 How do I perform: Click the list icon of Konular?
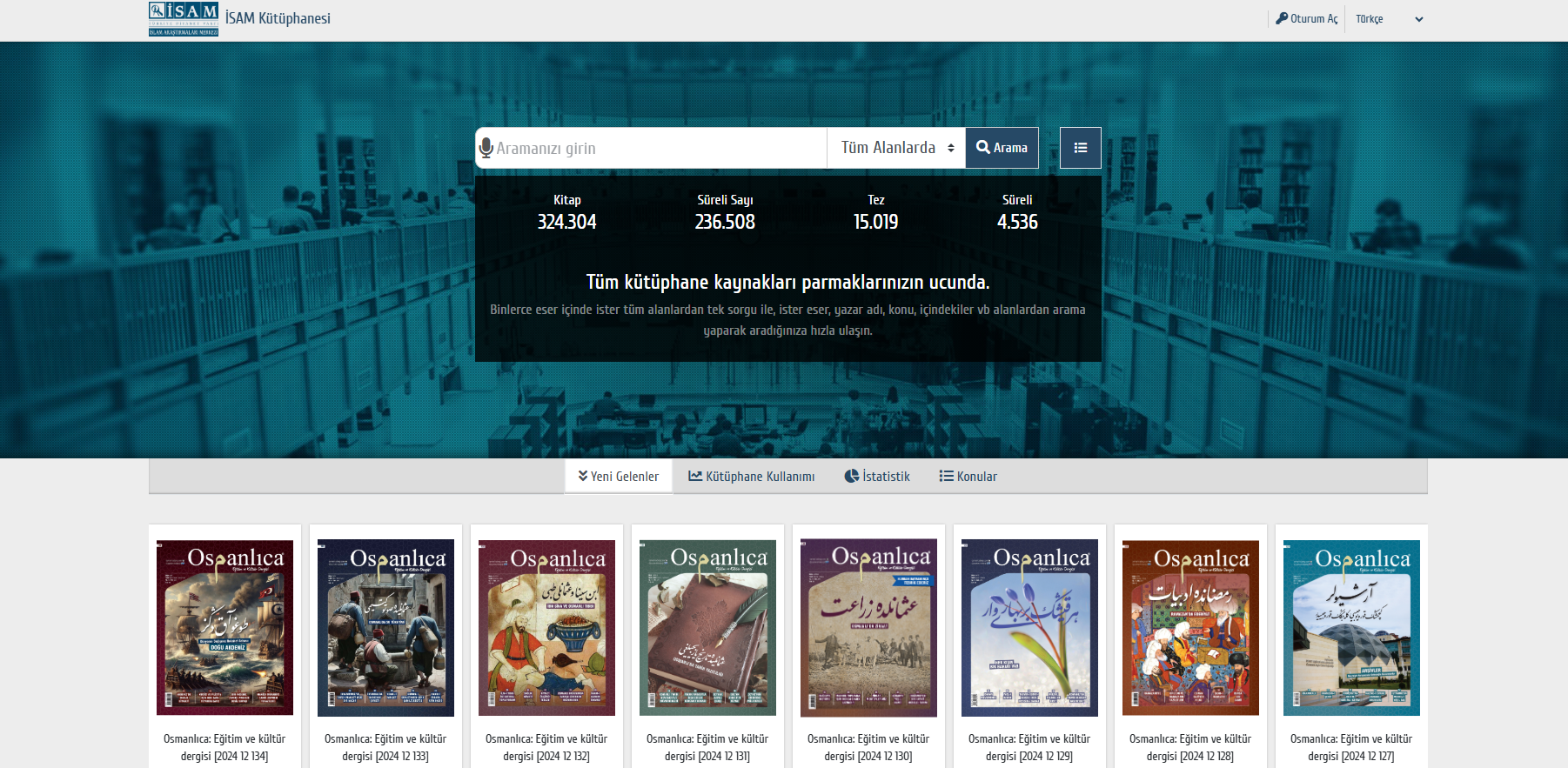(946, 476)
